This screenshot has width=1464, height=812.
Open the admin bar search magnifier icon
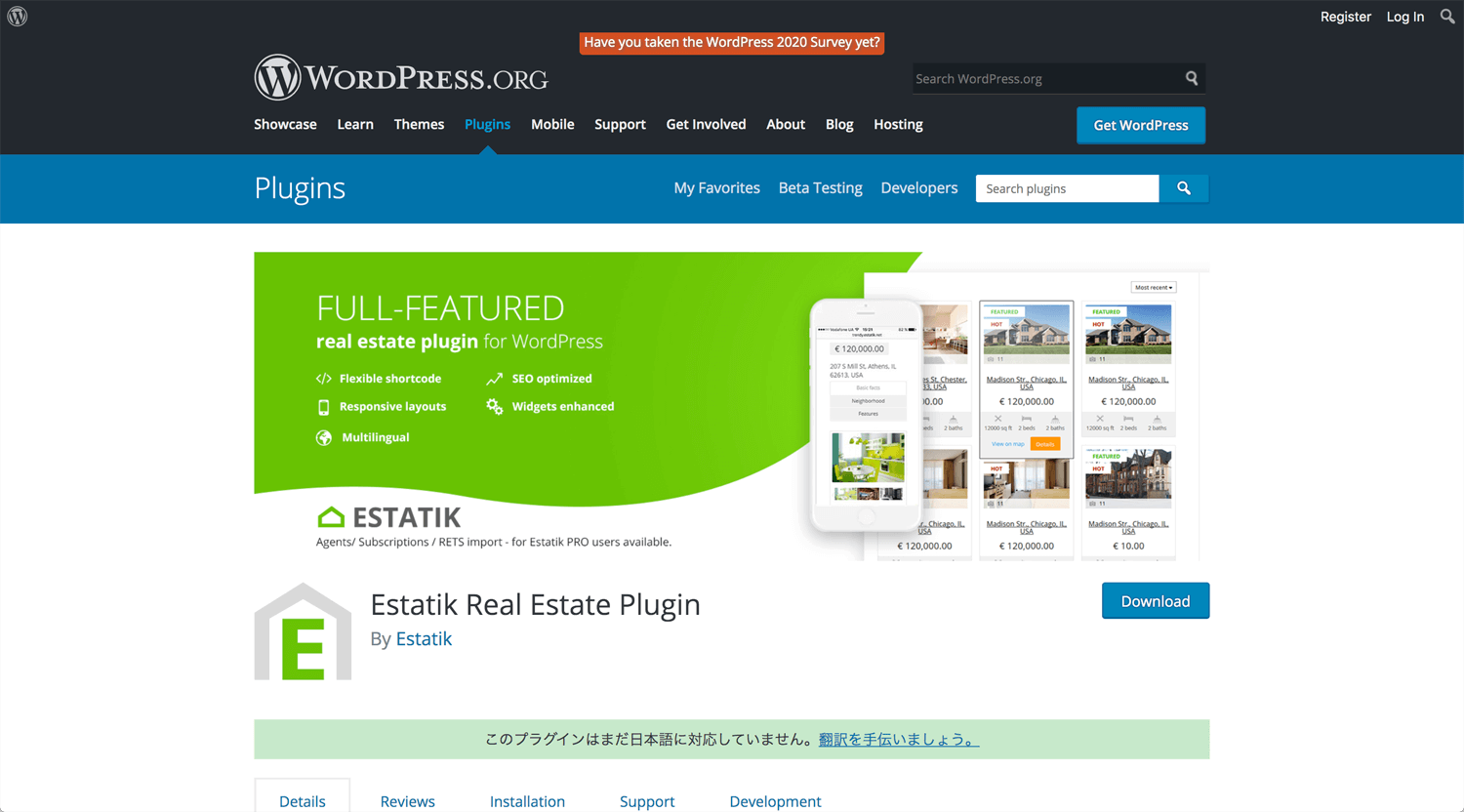1447,17
